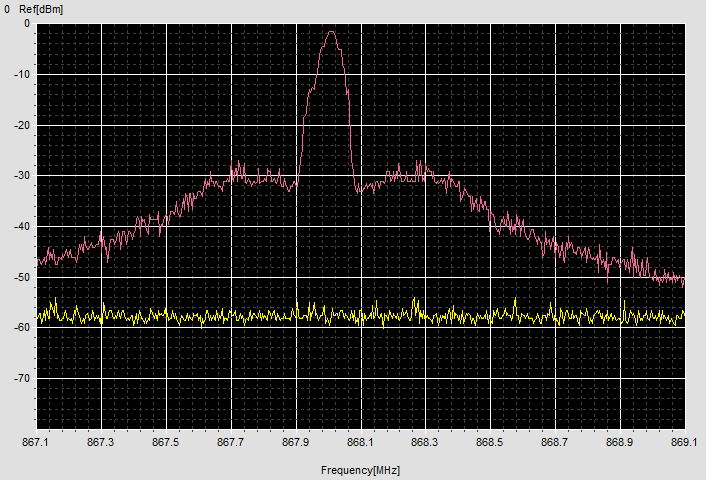The height and width of the screenshot is (480, 706).
Task: Click the pink trace peak near 868.0 MHz
Action: (331, 32)
